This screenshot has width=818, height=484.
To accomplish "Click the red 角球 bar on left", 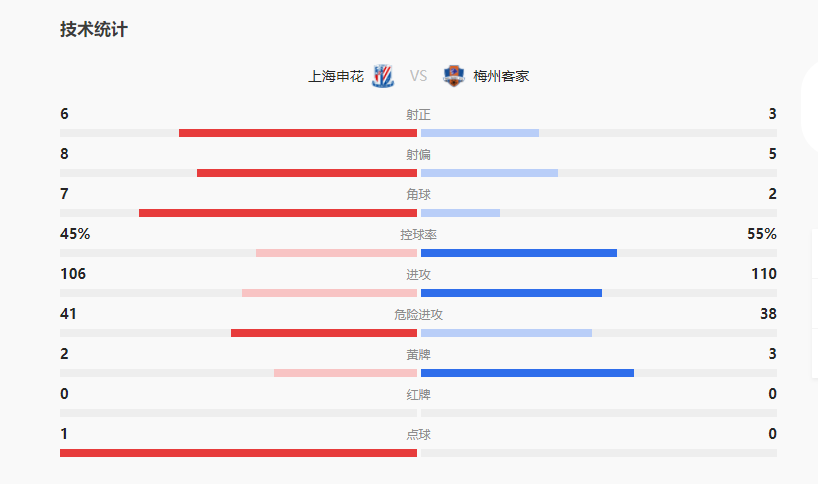I will click(x=277, y=213).
